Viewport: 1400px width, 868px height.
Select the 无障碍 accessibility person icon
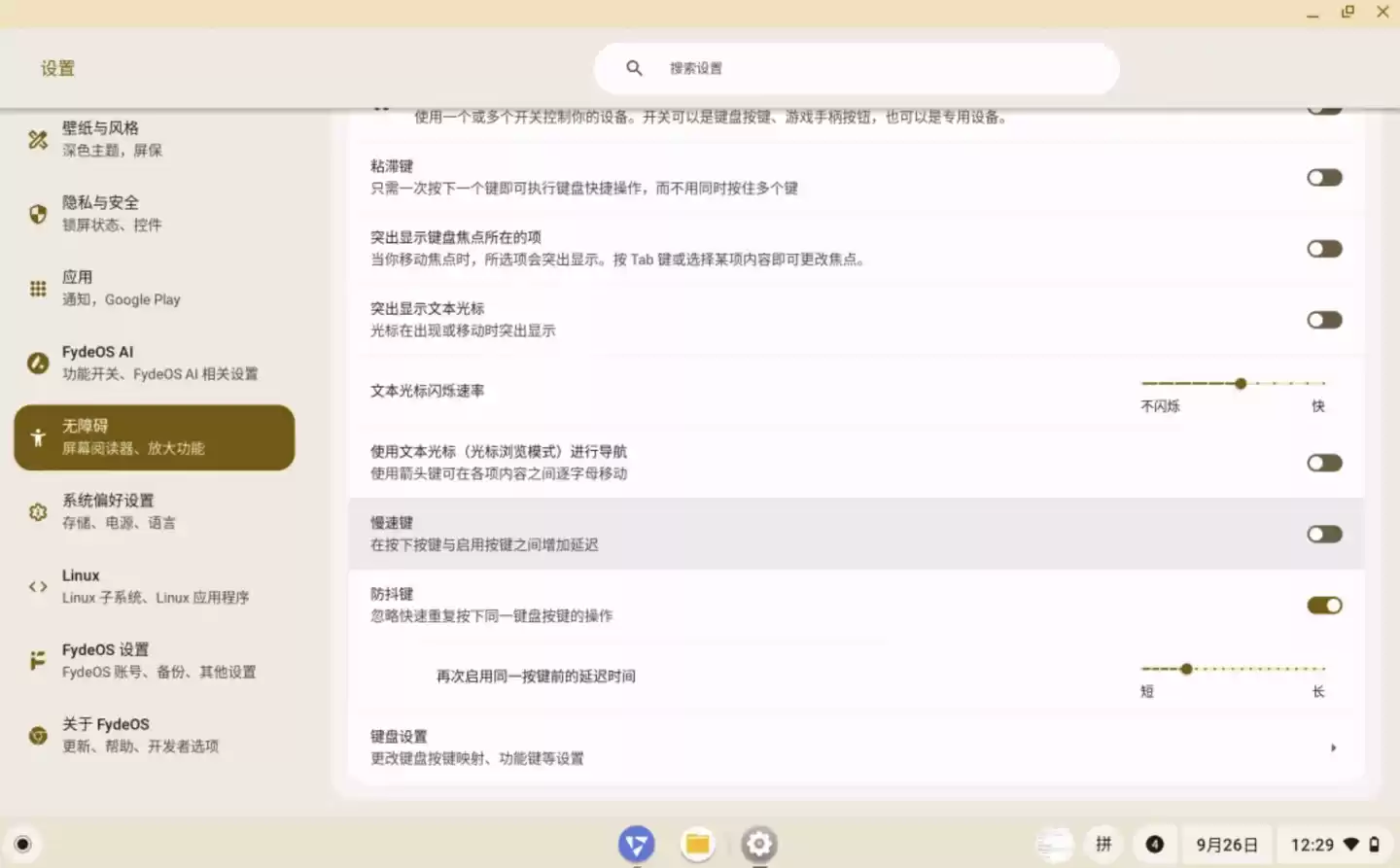[x=37, y=436]
